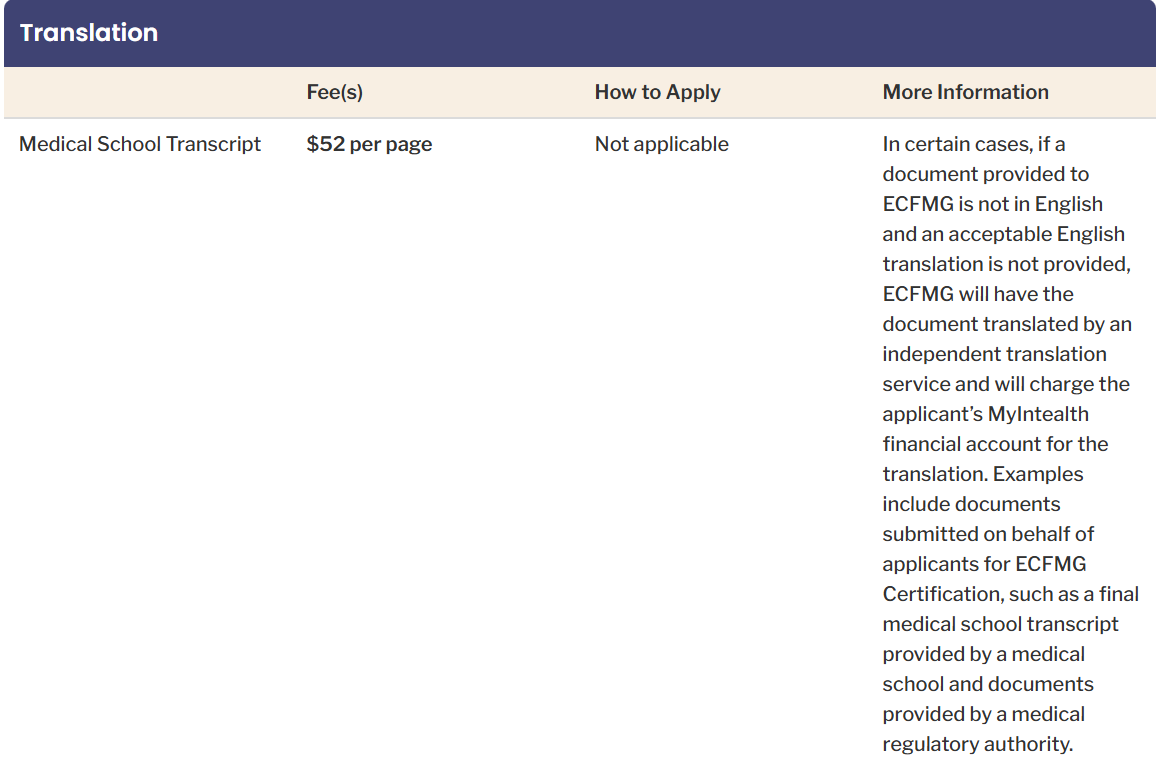Select the 'Fee(s)' column header
Screen dimensions: 1161x781
click(334, 92)
